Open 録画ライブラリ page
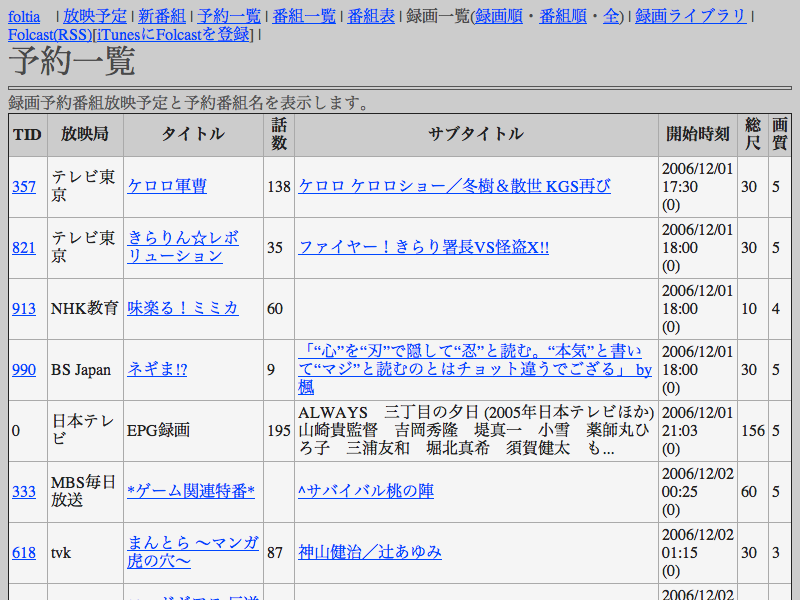 click(691, 16)
